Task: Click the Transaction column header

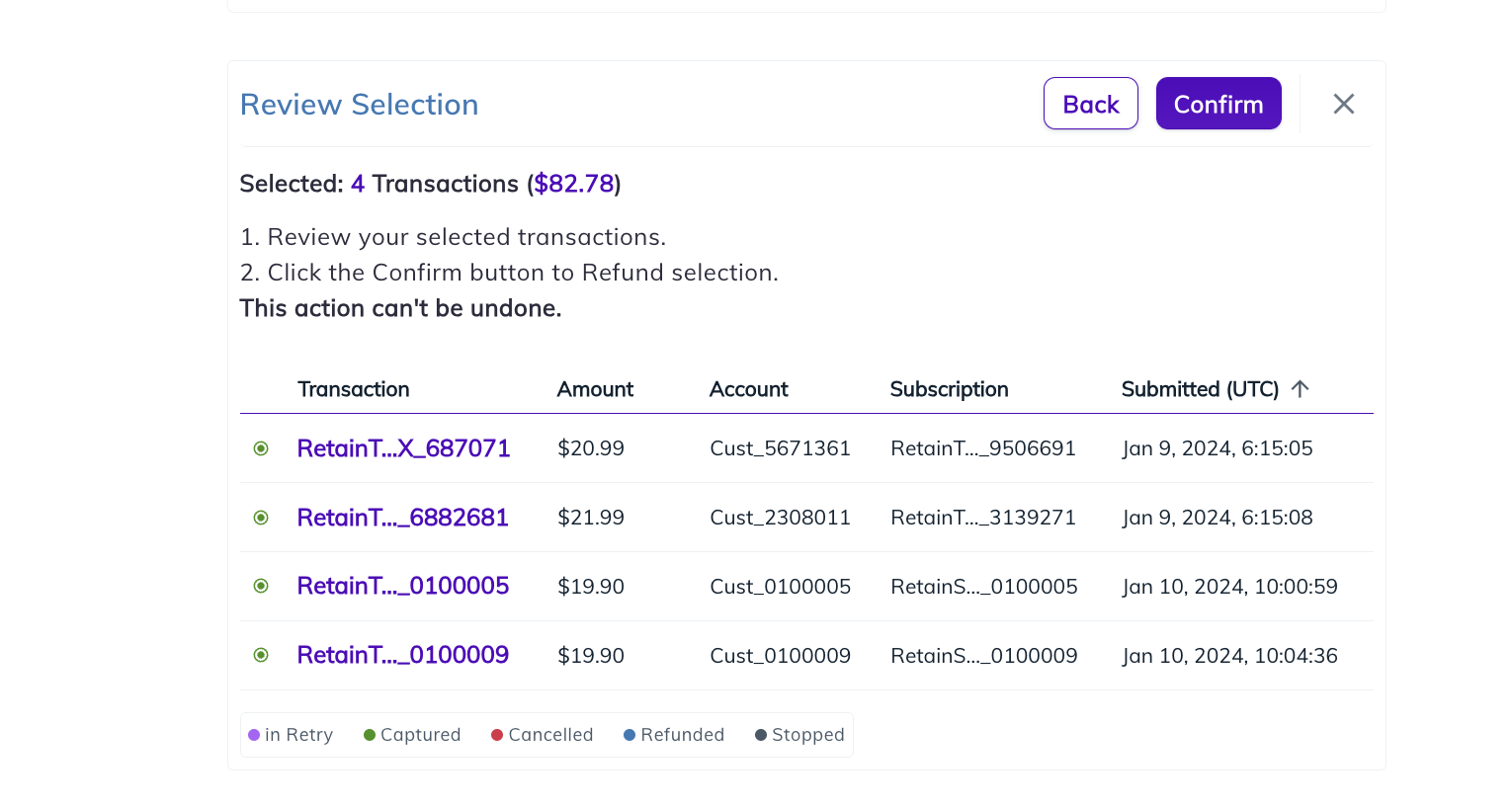Action: 354,389
